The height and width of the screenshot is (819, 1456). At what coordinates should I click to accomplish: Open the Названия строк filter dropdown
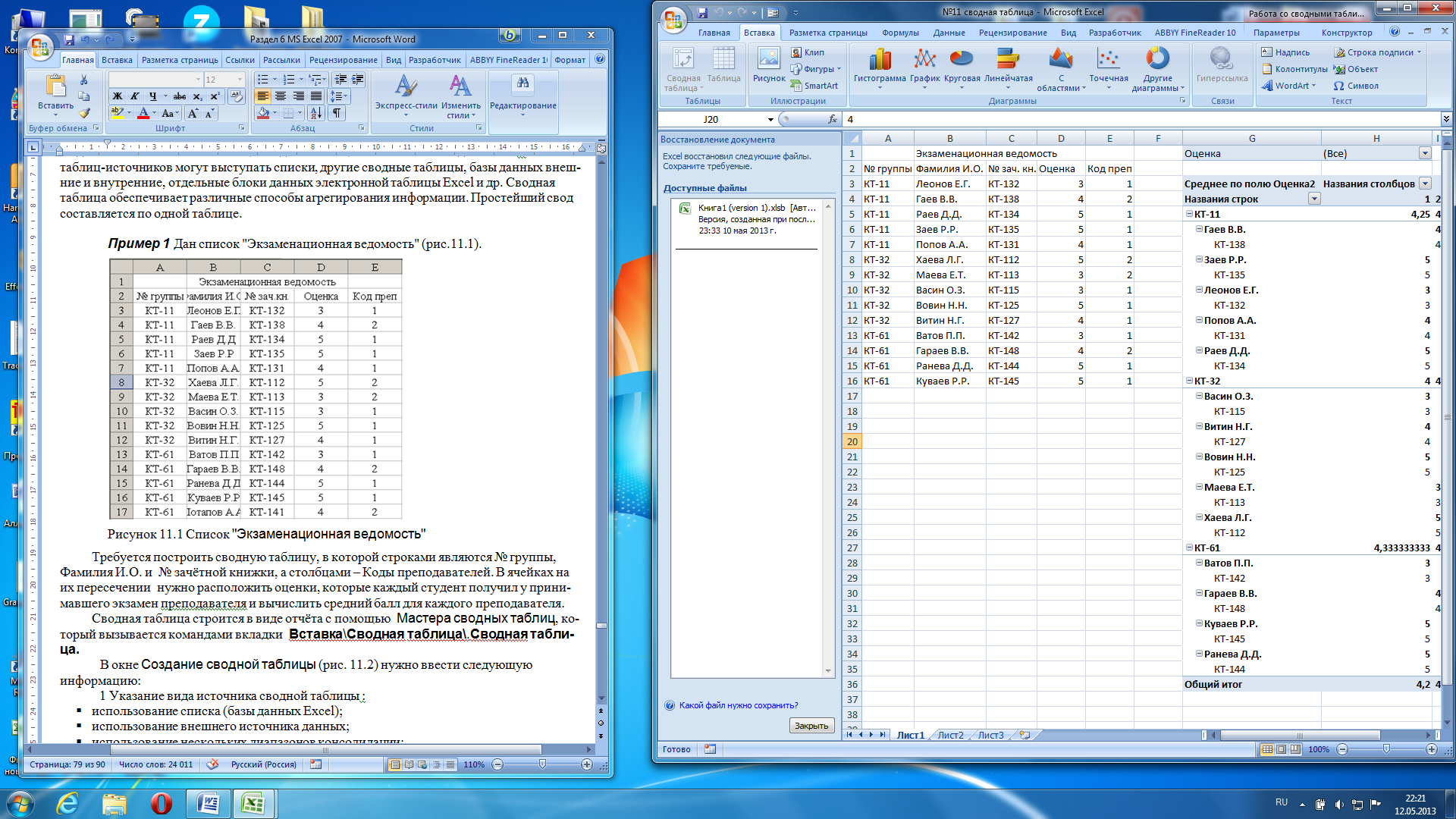[x=1314, y=199]
